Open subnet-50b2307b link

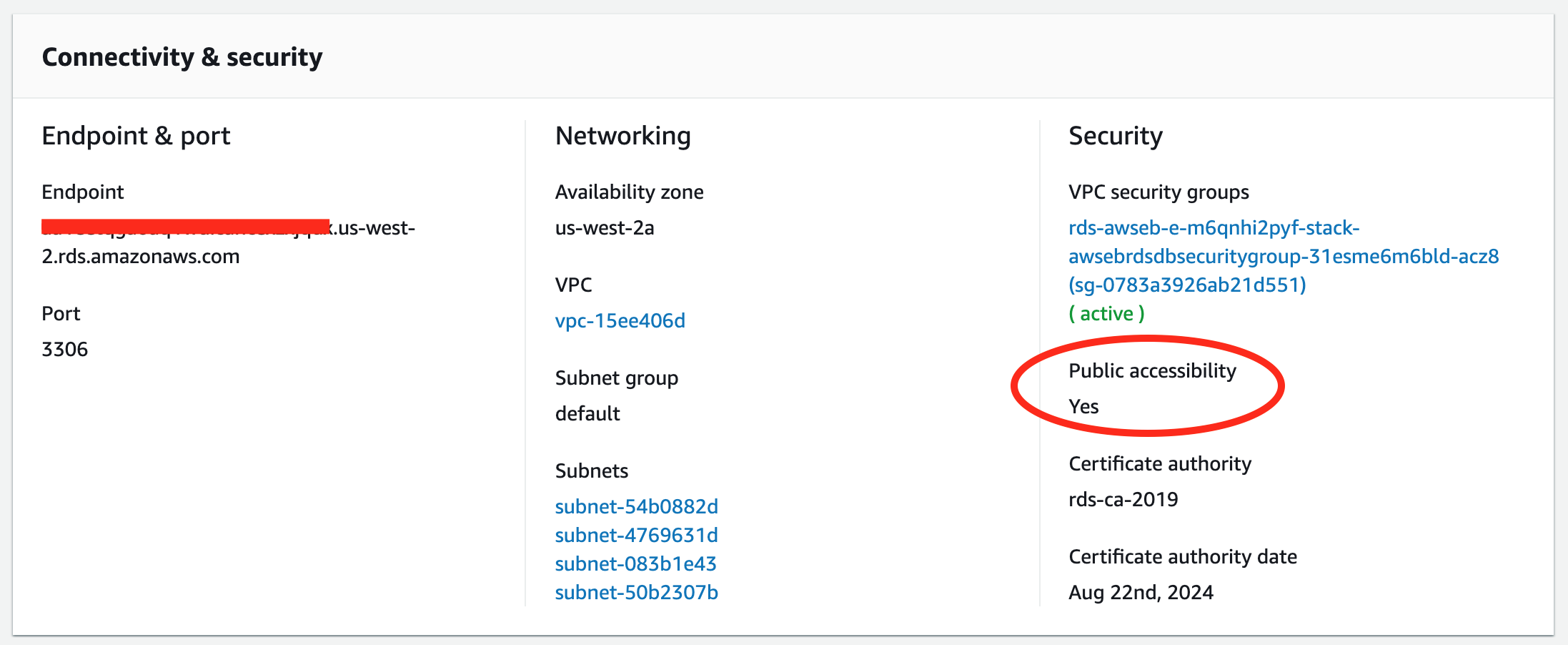pos(636,592)
